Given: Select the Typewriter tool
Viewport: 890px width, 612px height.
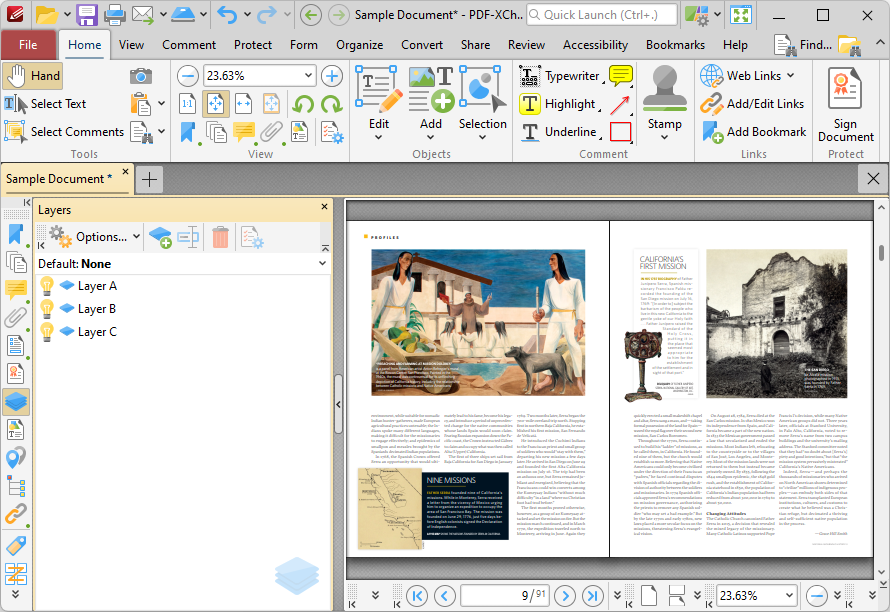Looking at the screenshot, I should [x=560, y=76].
